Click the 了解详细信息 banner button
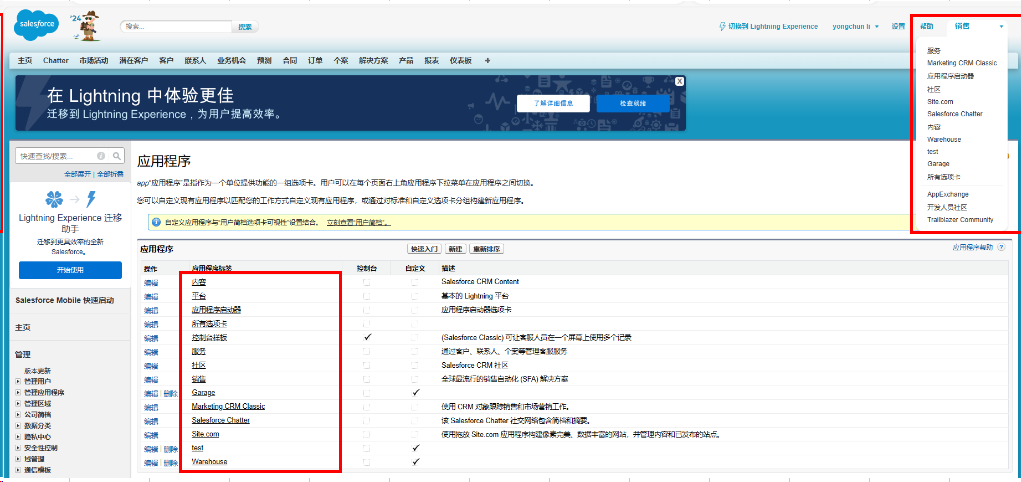 click(553, 104)
